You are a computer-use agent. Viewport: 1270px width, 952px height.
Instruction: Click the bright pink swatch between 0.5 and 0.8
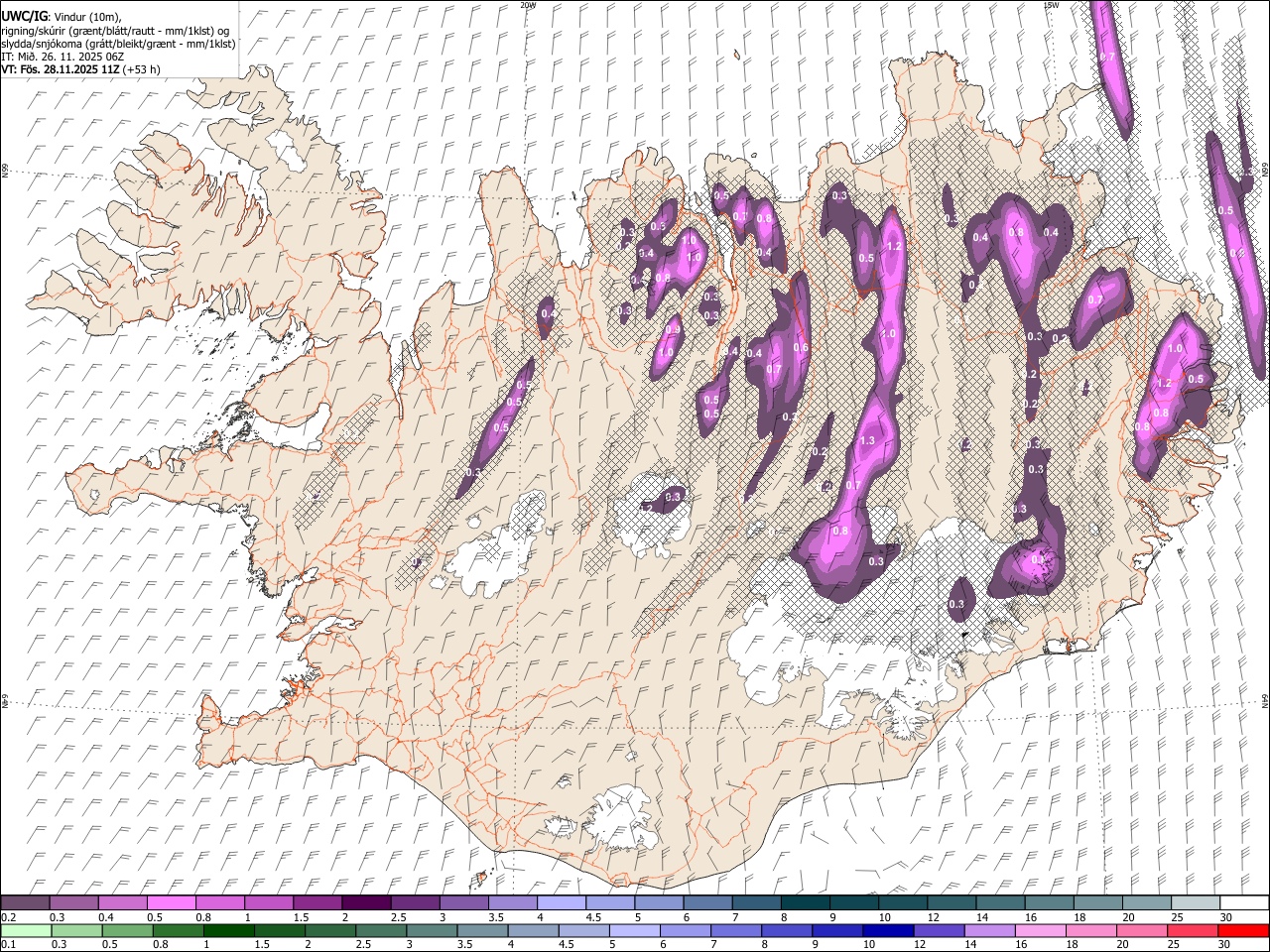pos(172,902)
